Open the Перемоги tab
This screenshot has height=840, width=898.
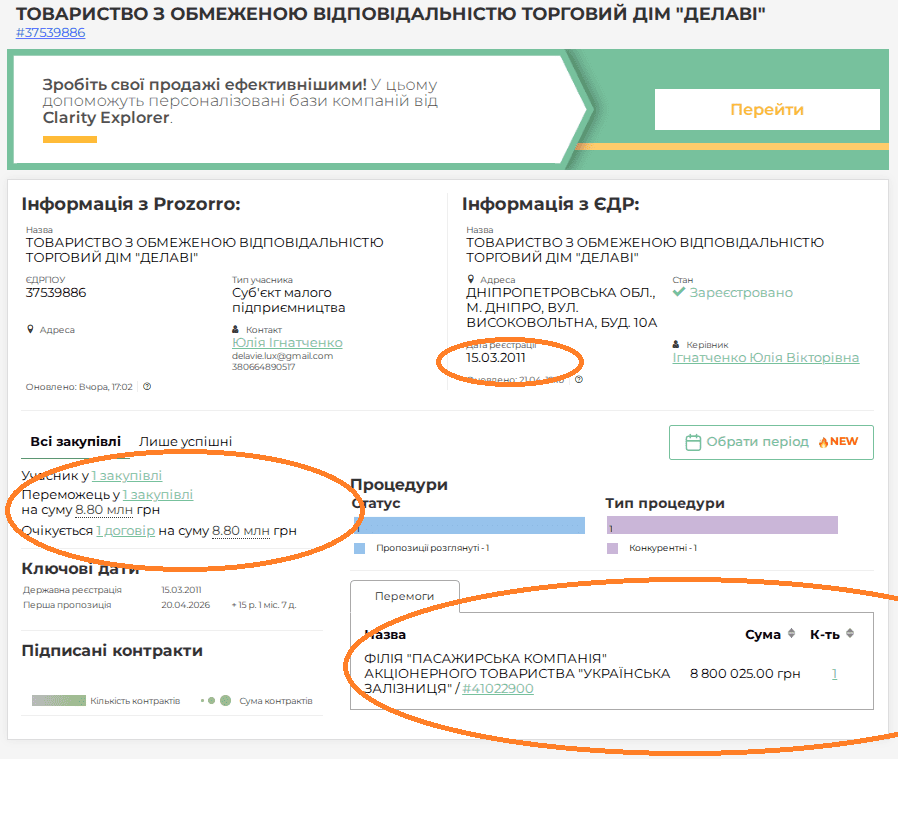coord(404,596)
